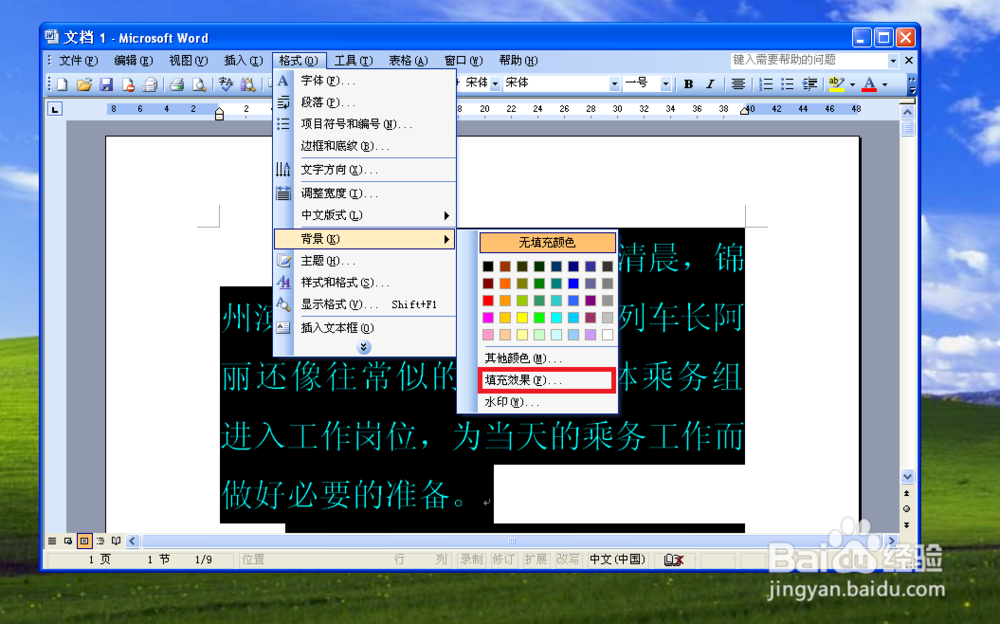Select 其他颜色 in the background submenu
The height and width of the screenshot is (624, 1000).
(x=547, y=359)
